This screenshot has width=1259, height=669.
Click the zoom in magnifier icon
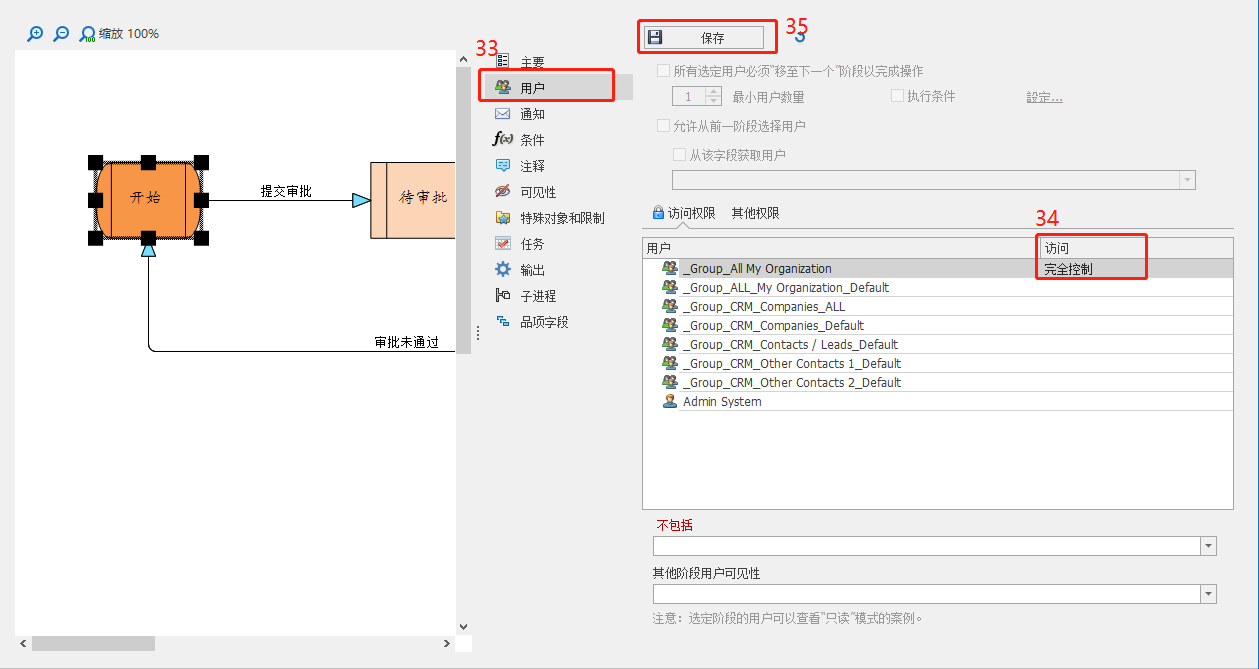coord(35,33)
